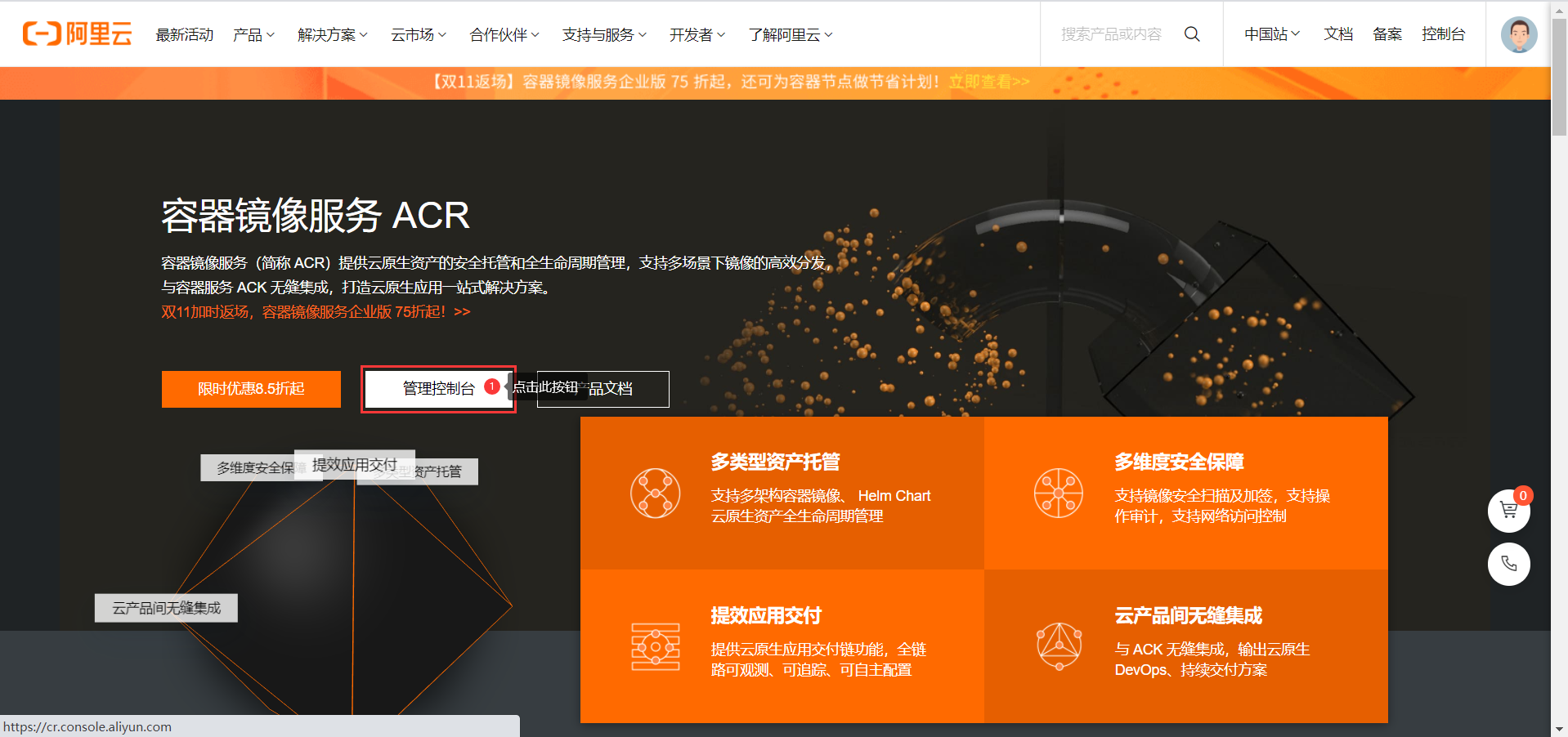The height and width of the screenshot is (737, 1568).
Task: Click the 云产品间无缝集成 feature icon
Action: pos(1059,646)
